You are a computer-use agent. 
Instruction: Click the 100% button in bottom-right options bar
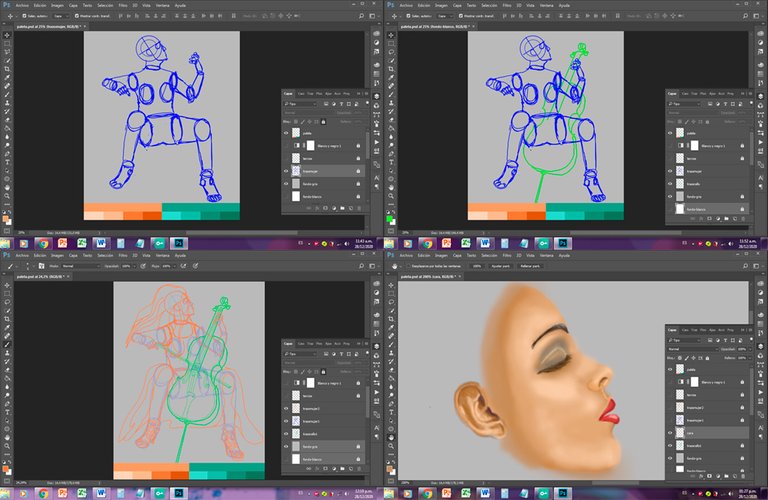tap(477, 266)
